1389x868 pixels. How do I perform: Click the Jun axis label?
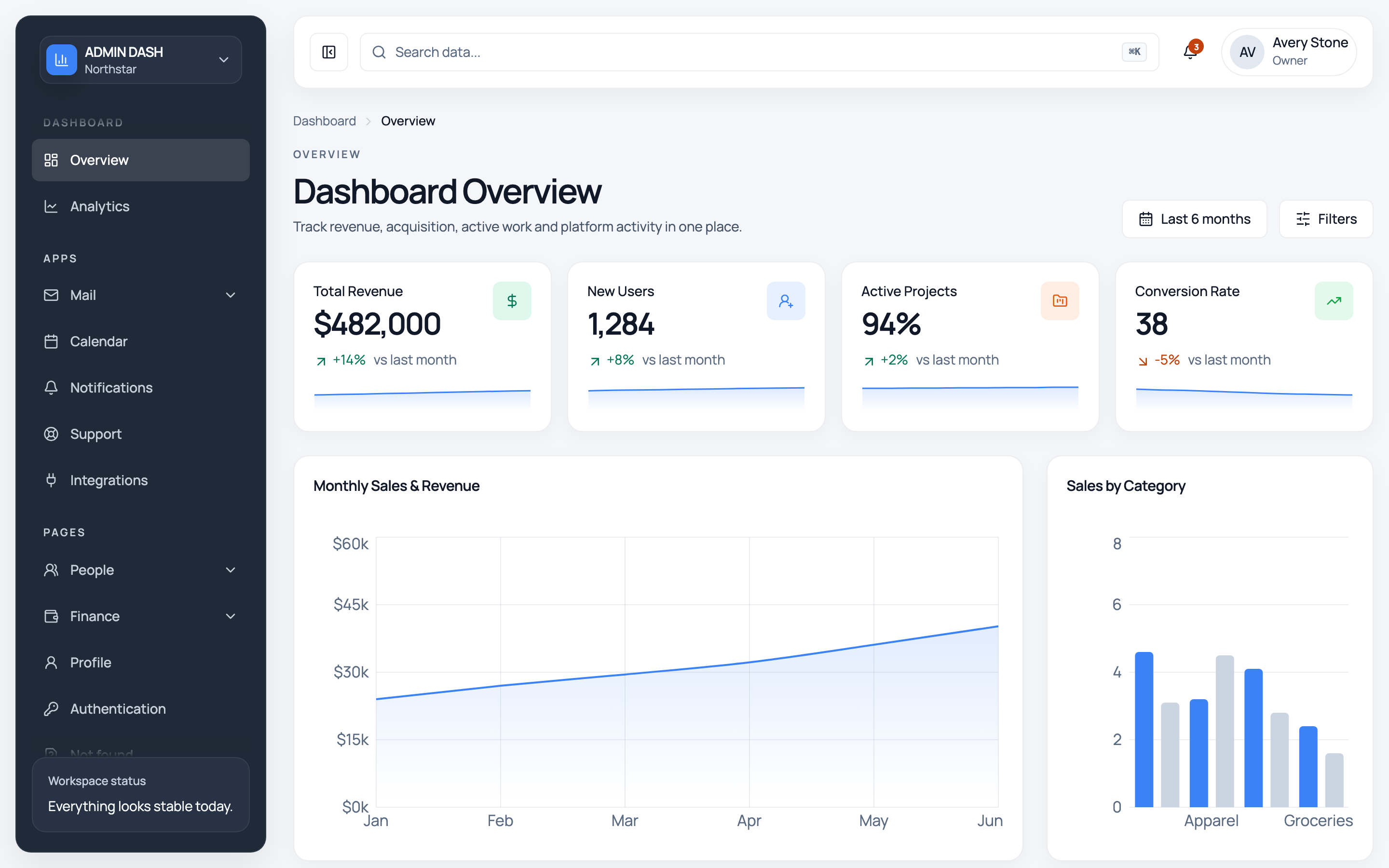click(990, 821)
